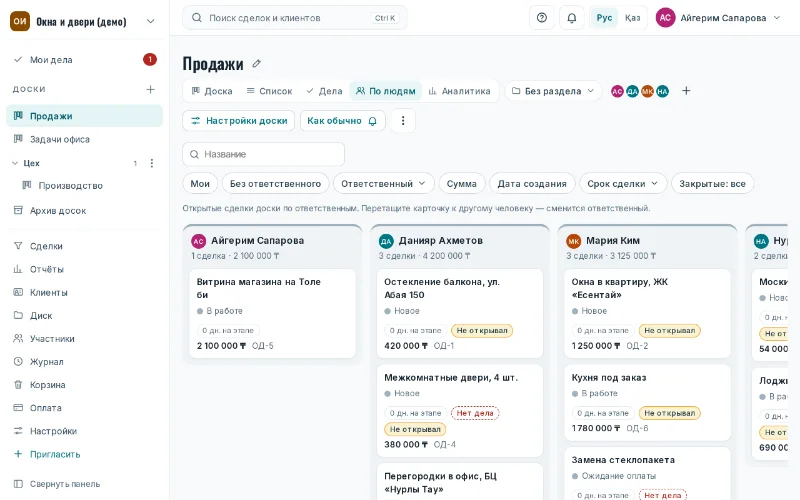
Task: Click Нет дела badge on Межкомнатные двери
Action: (x=475, y=413)
